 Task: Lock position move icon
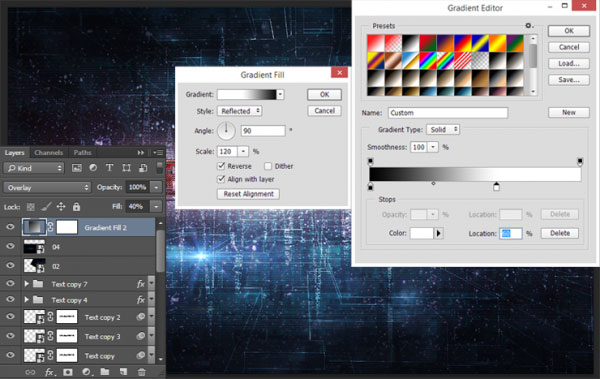click(61, 207)
